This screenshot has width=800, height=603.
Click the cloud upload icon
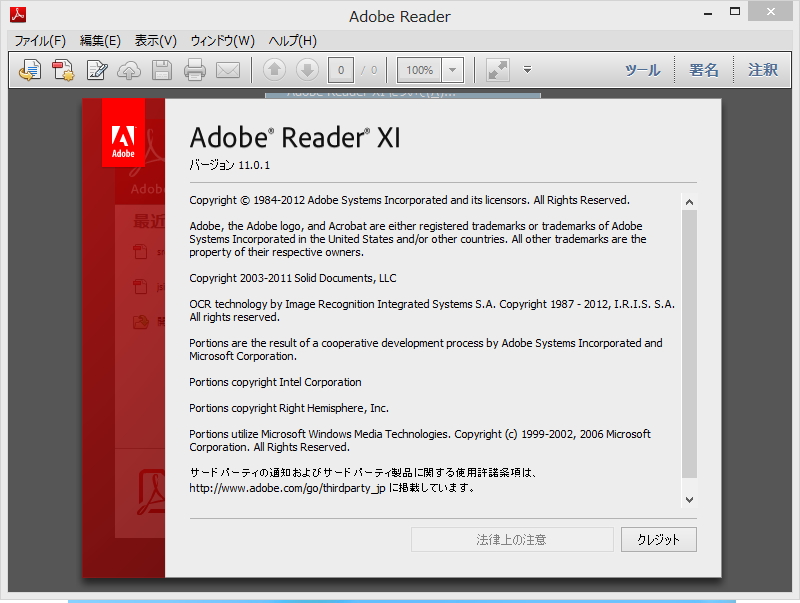tap(128, 70)
